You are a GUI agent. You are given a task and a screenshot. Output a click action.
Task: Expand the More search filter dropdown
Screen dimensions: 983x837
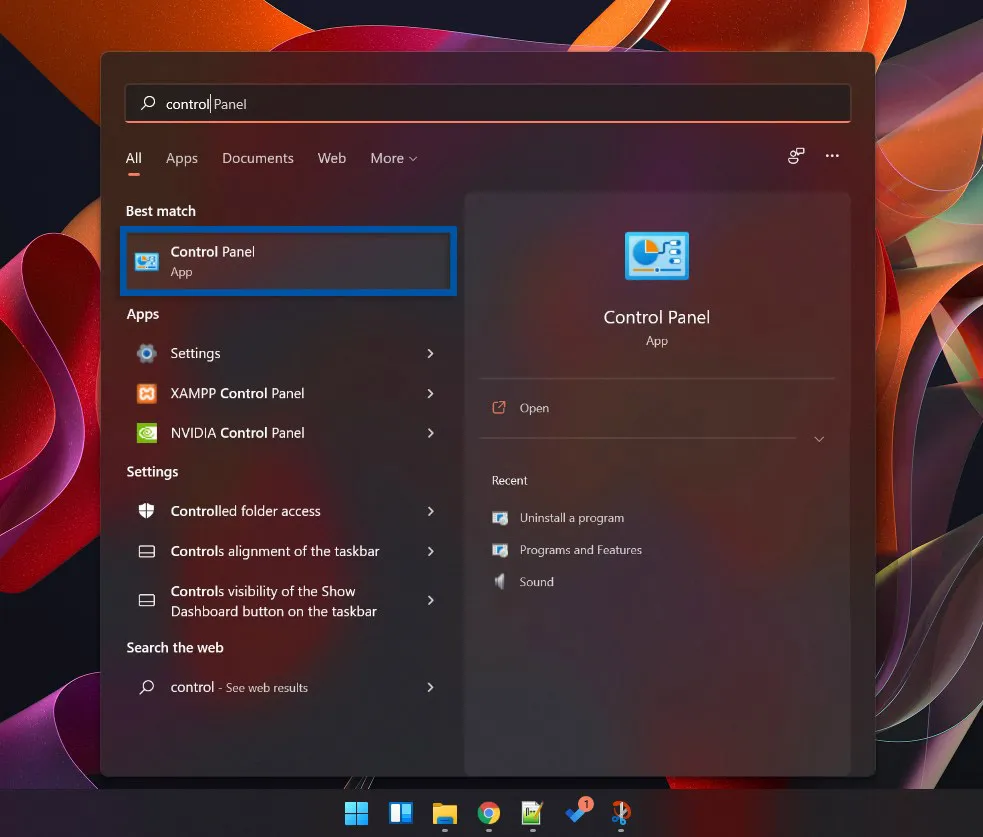coord(392,158)
